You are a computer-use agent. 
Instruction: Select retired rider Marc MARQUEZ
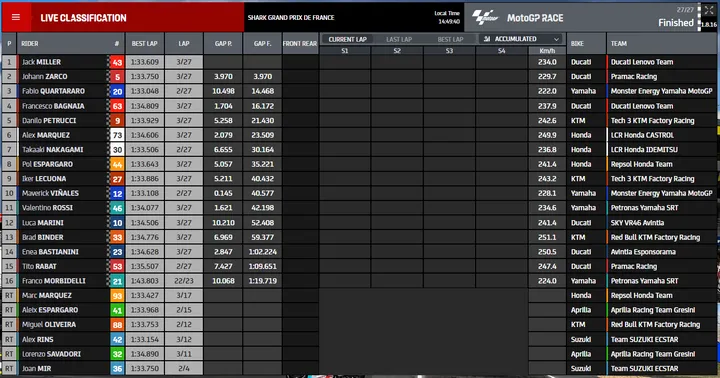point(47,295)
